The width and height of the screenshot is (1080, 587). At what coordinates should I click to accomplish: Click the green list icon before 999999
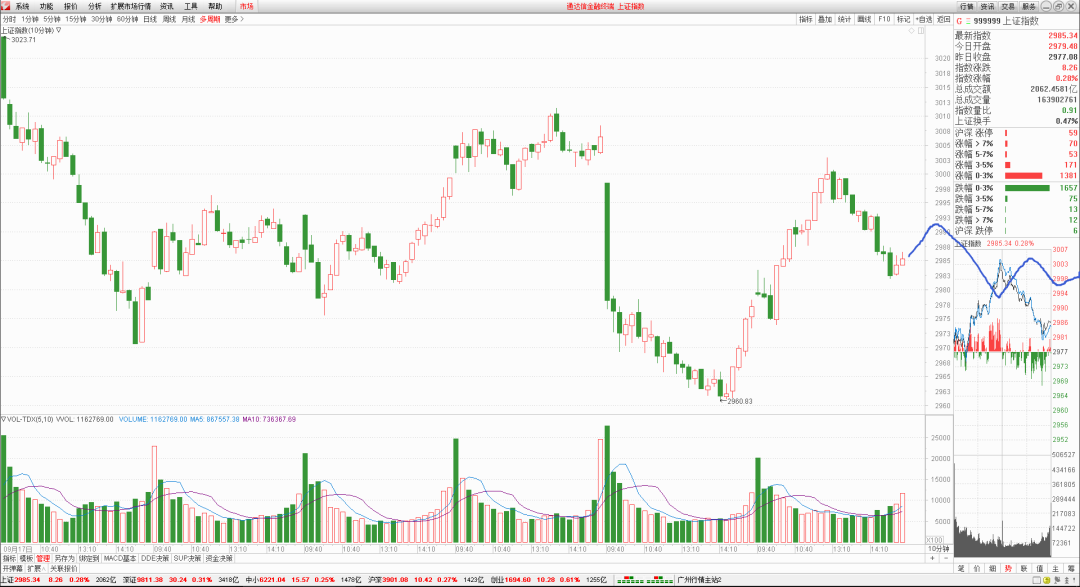click(x=969, y=19)
